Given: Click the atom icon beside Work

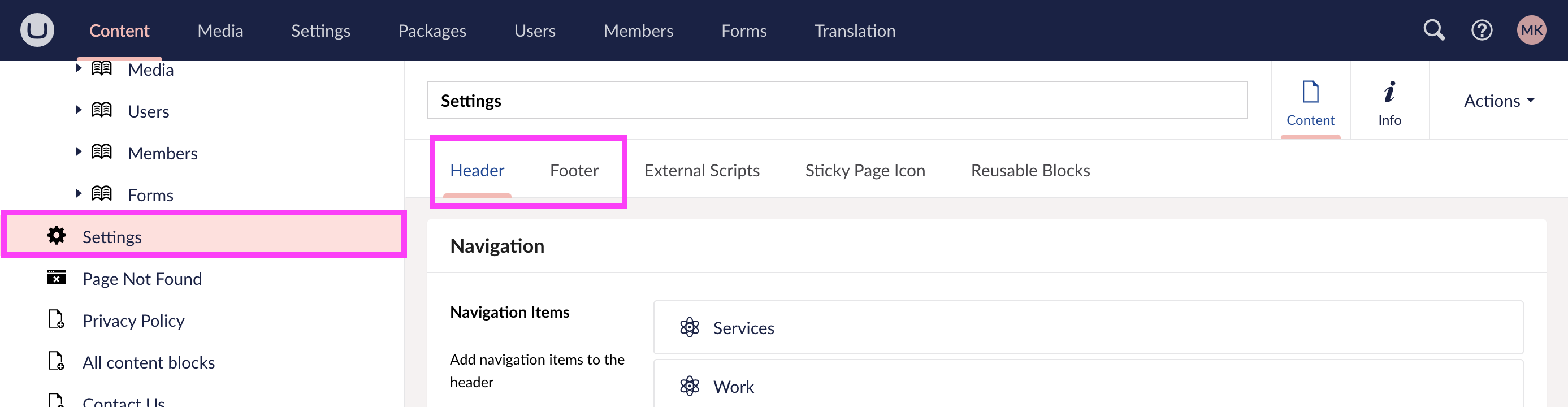Looking at the screenshot, I should tap(690, 386).
